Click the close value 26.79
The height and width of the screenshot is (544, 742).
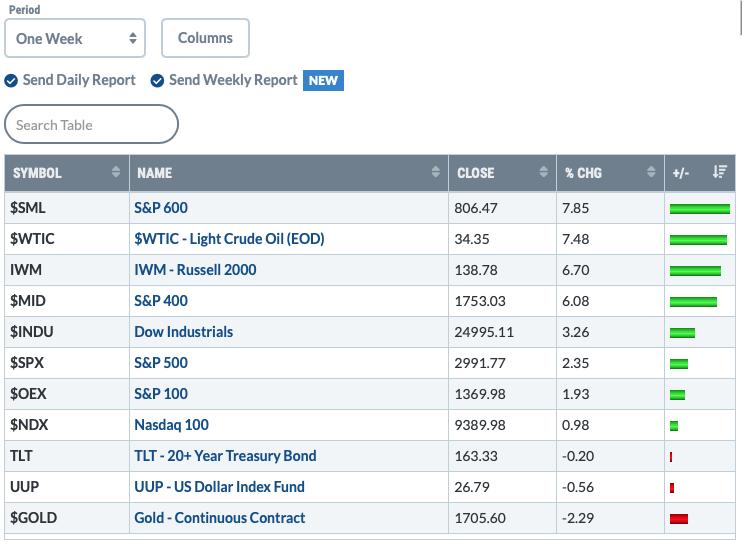(472, 487)
